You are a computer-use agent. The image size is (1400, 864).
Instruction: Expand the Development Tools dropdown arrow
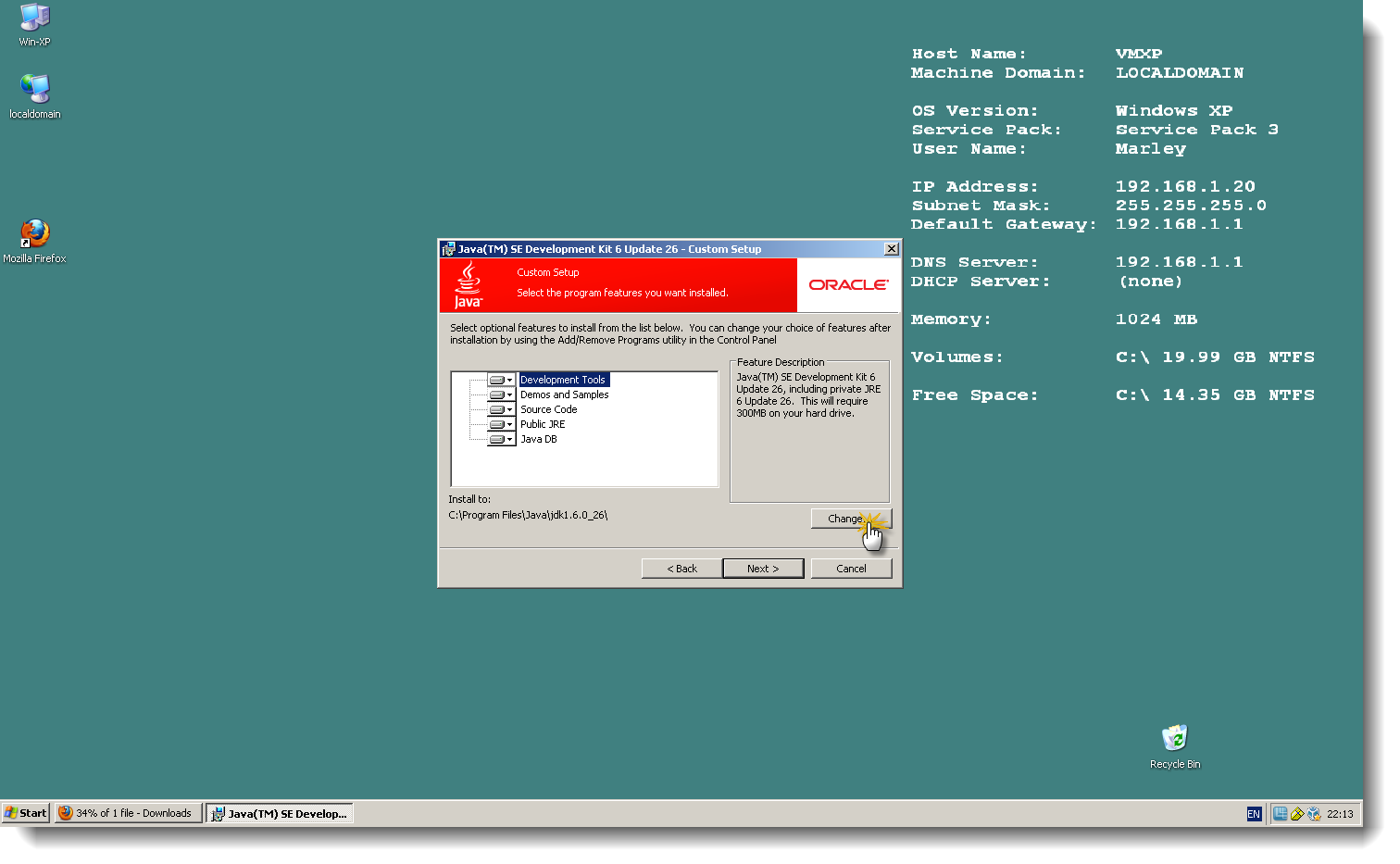508,379
